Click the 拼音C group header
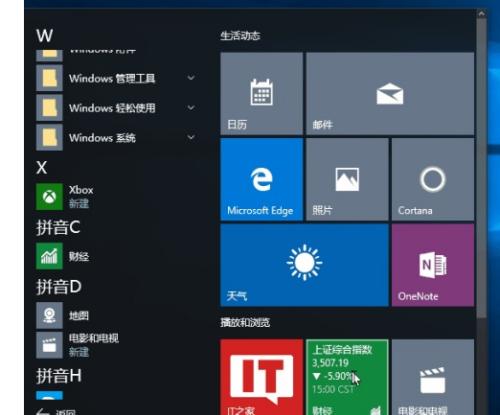The height and width of the screenshot is (415, 500). (x=58, y=227)
